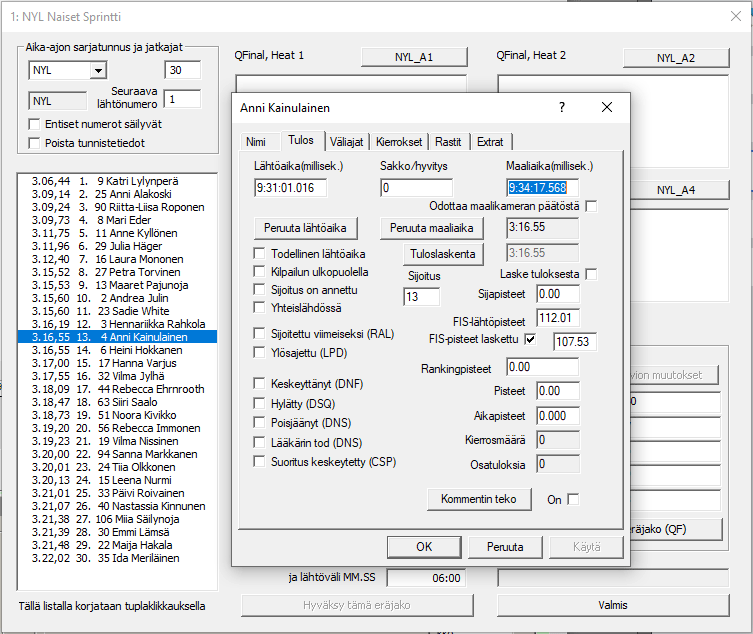Image resolution: width=753 pixels, height=634 pixels.
Task: Close the Anni Kainulainen dialog
Action: (606, 107)
